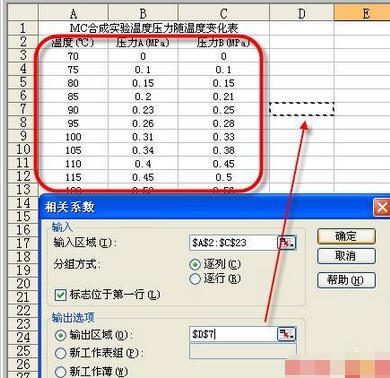Click cell D7 with dashed marquee border
Viewport: 390px width, 378px height.
[x=301, y=109]
